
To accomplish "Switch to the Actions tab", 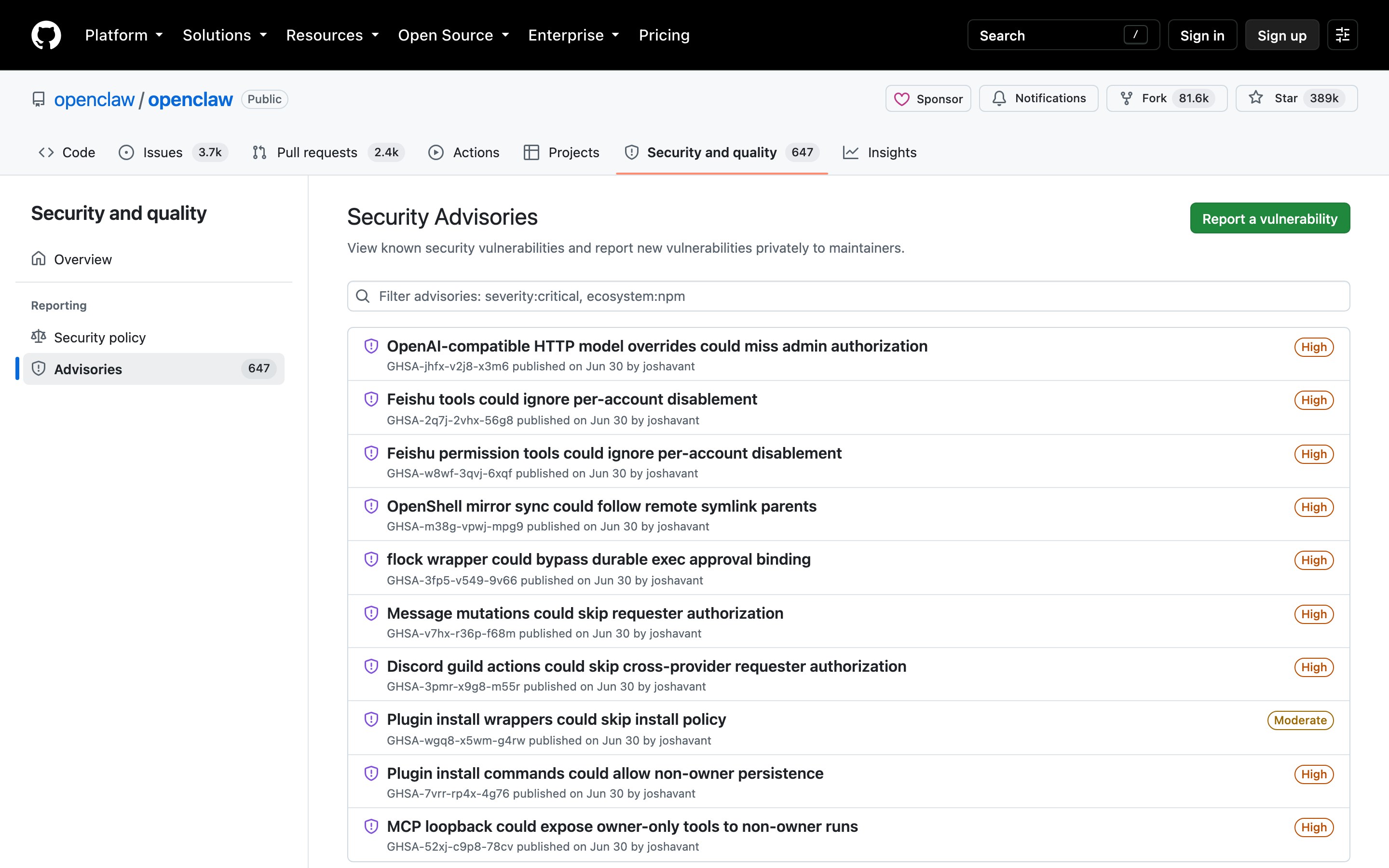I will point(464,152).
